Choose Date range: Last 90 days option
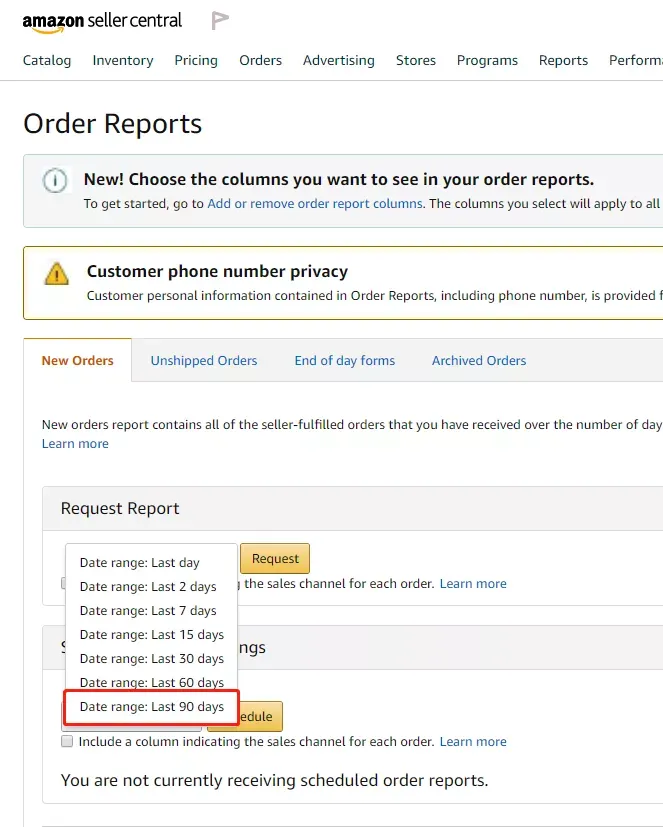 (151, 707)
